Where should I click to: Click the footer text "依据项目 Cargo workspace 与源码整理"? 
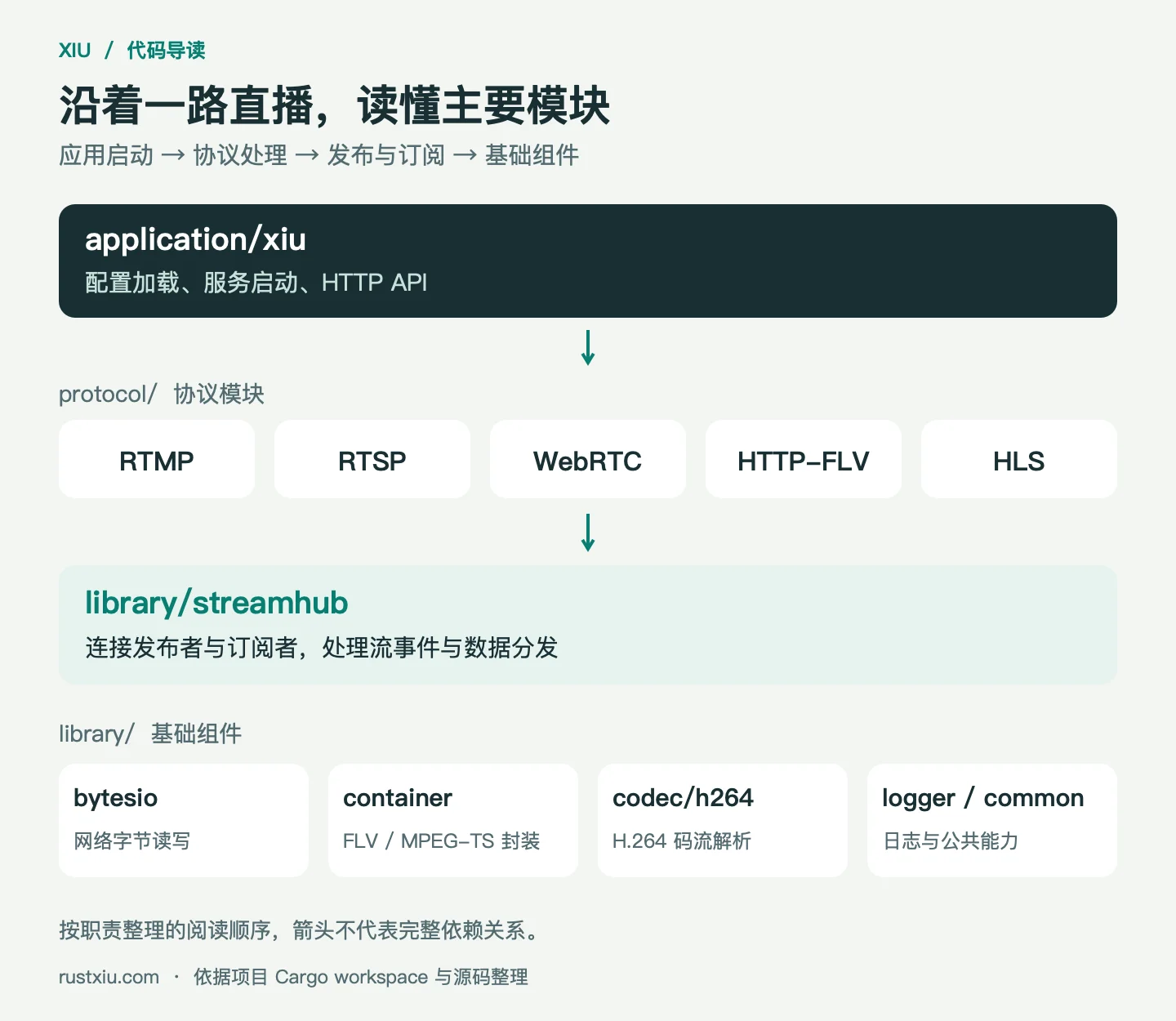[x=361, y=977]
